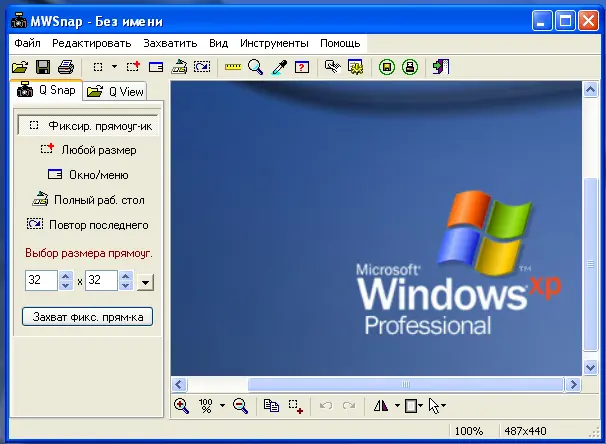Click the horizontal scrollbar right arrow

pos(574,384)
